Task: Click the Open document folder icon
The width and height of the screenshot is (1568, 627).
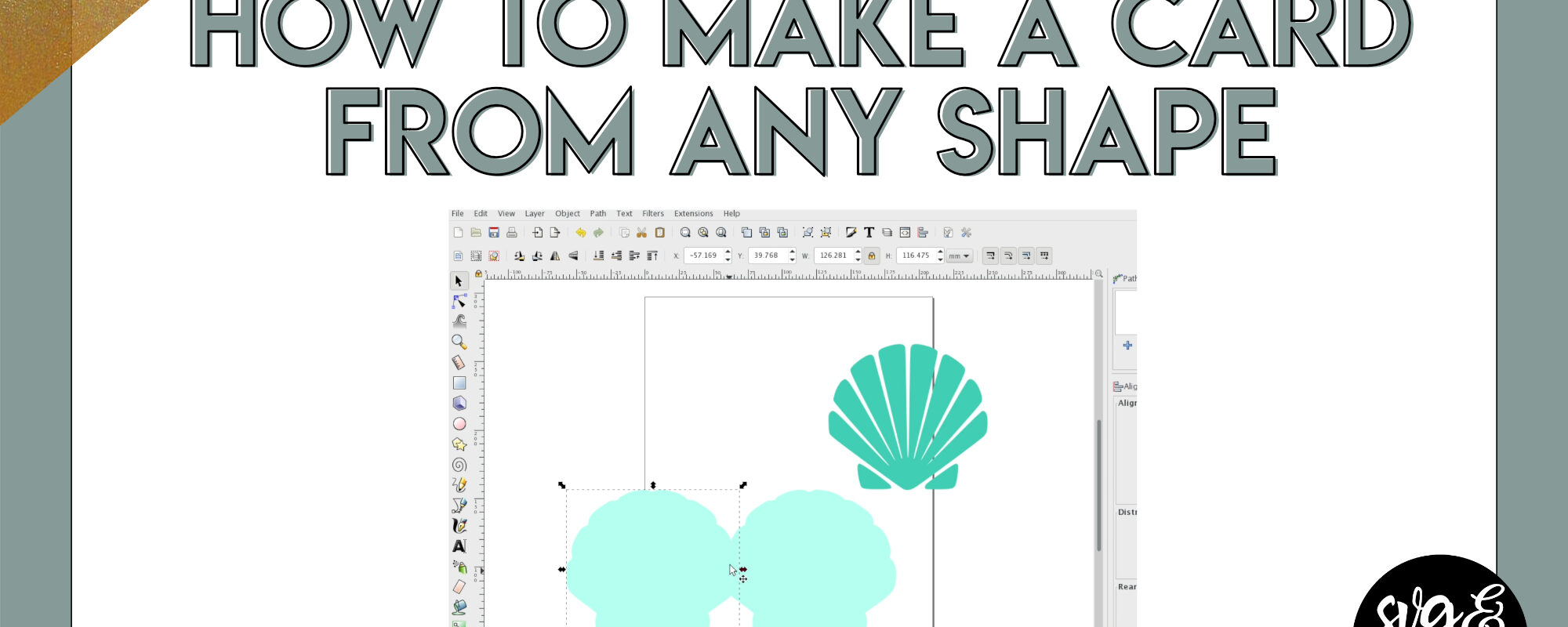Action: point(476,232)
